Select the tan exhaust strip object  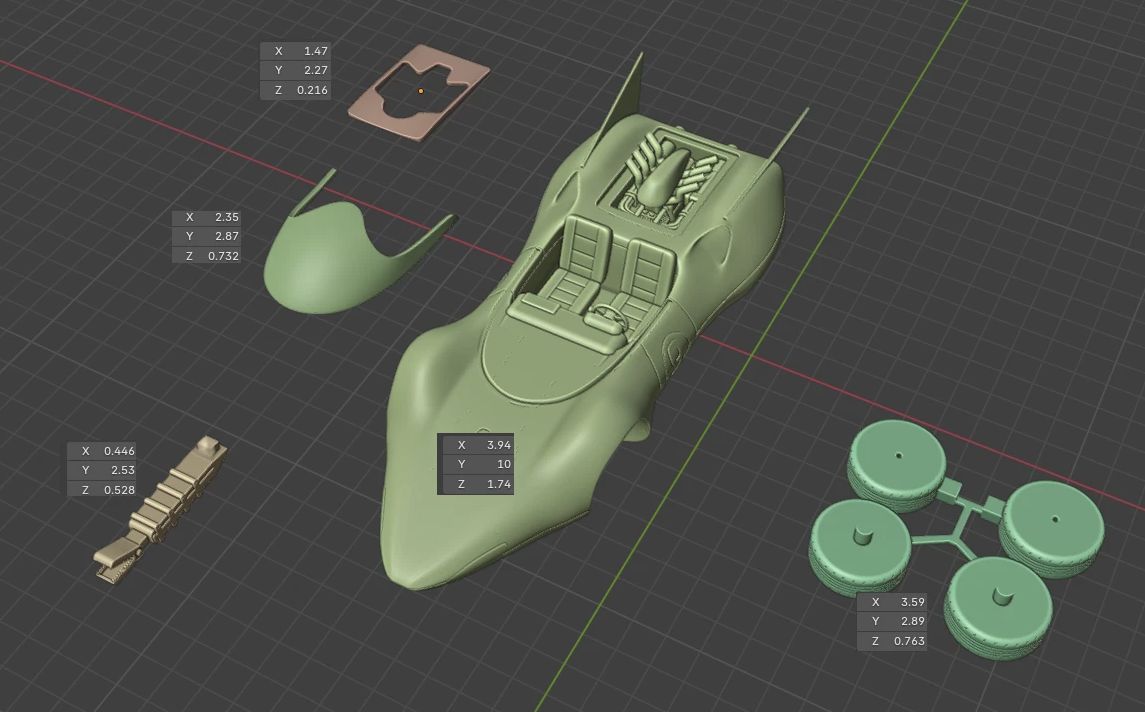click(159, 511)
